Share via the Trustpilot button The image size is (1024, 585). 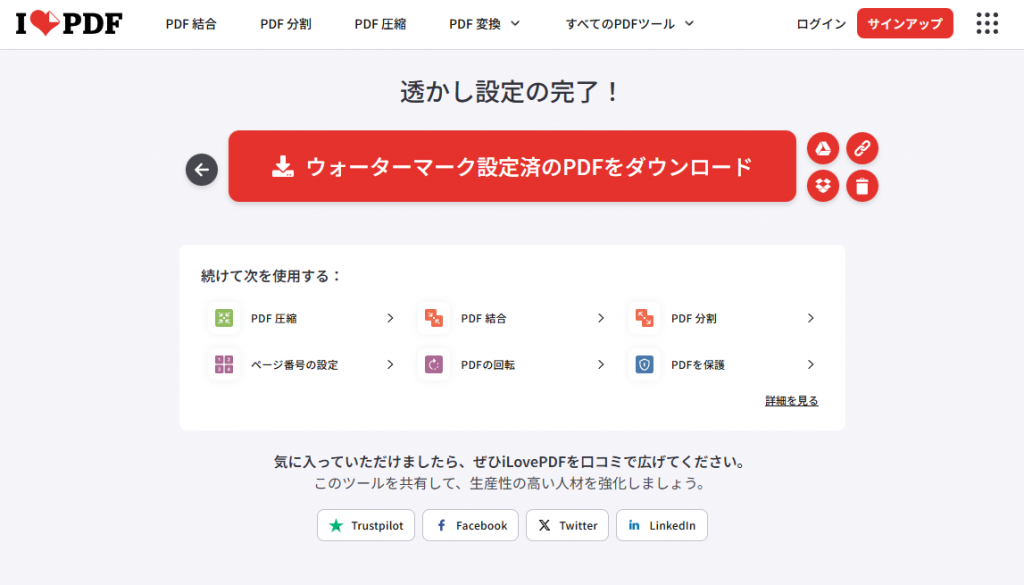[x=366, y=525]
